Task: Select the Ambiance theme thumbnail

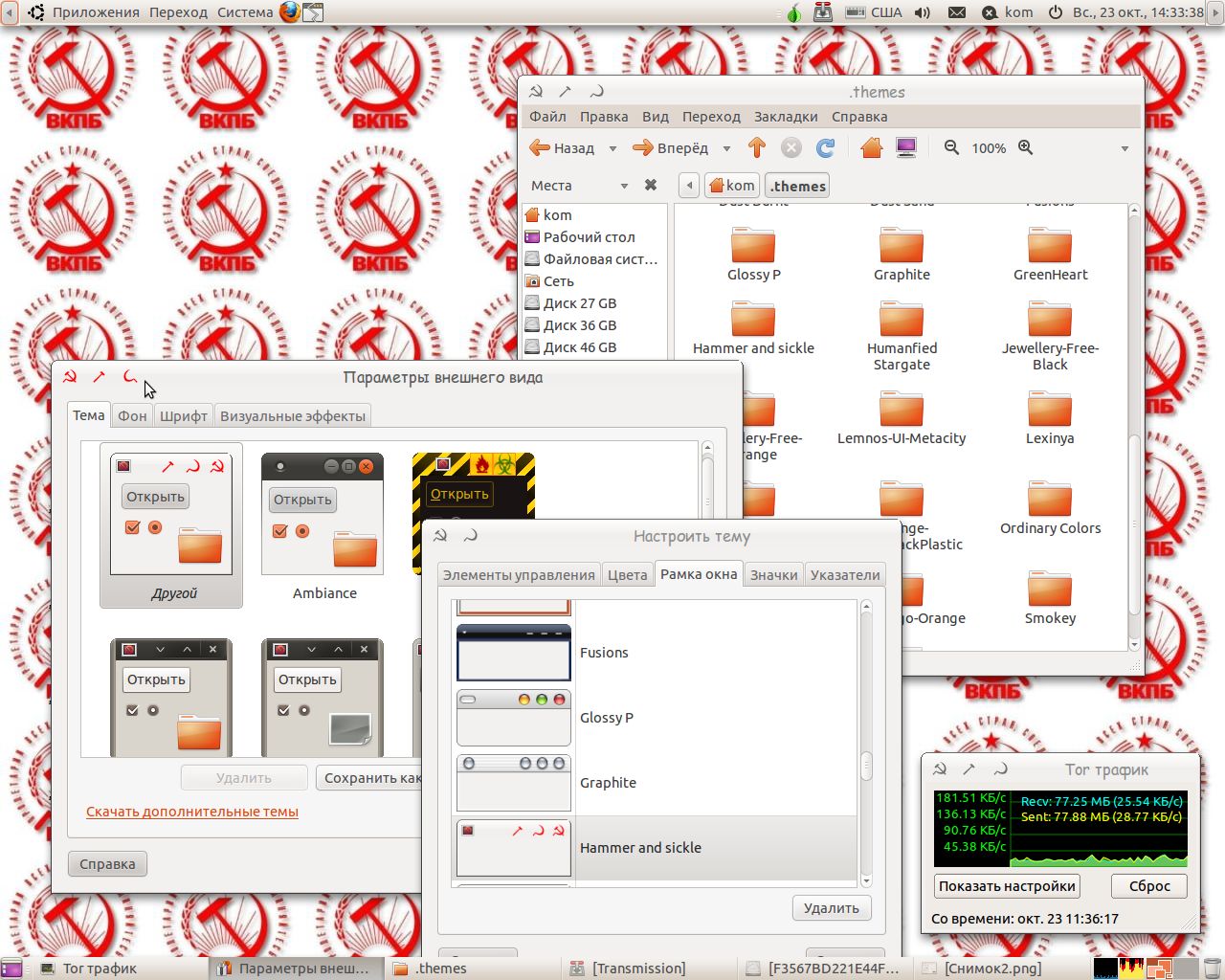Action: [323, 525]
